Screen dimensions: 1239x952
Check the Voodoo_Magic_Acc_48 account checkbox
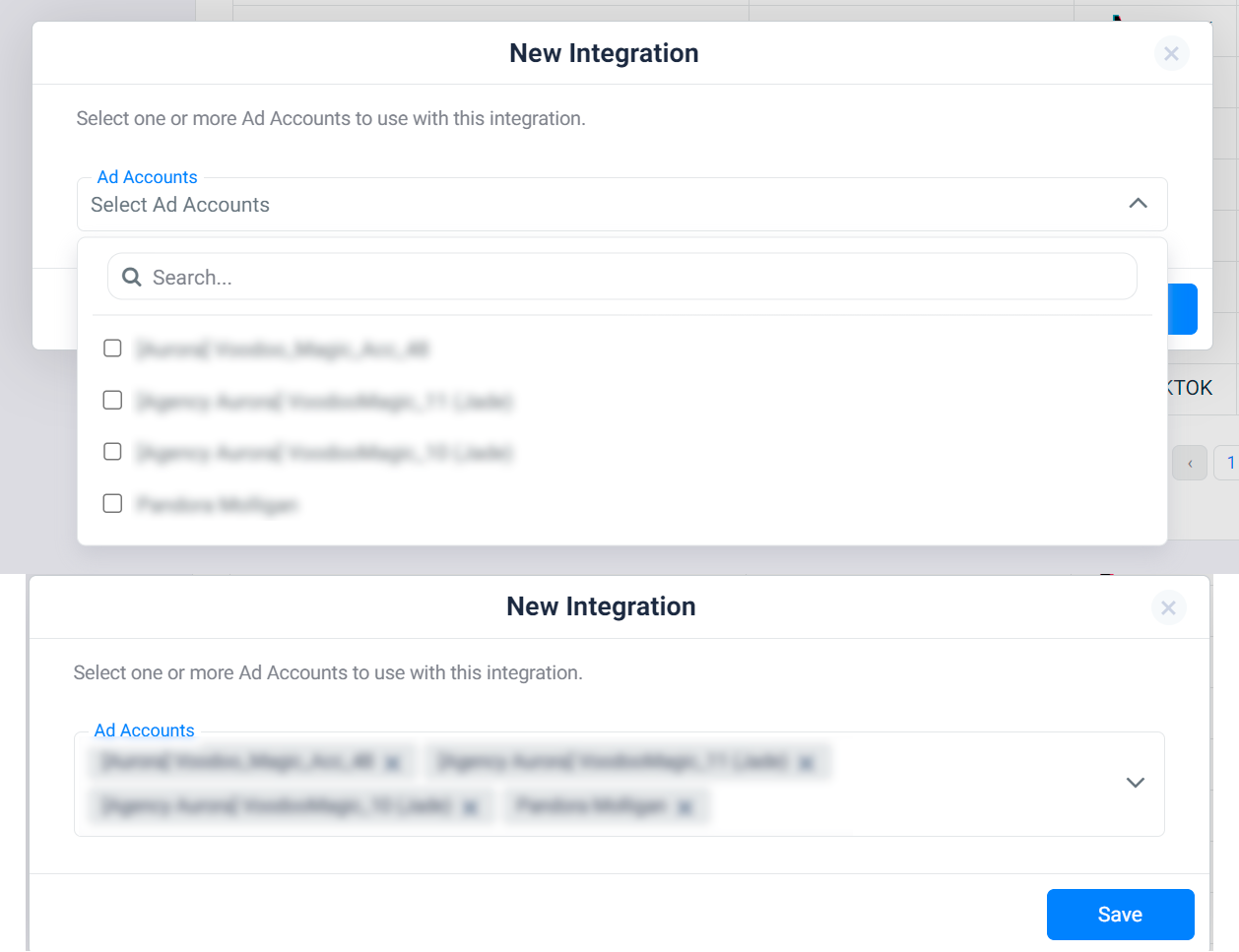112,349
